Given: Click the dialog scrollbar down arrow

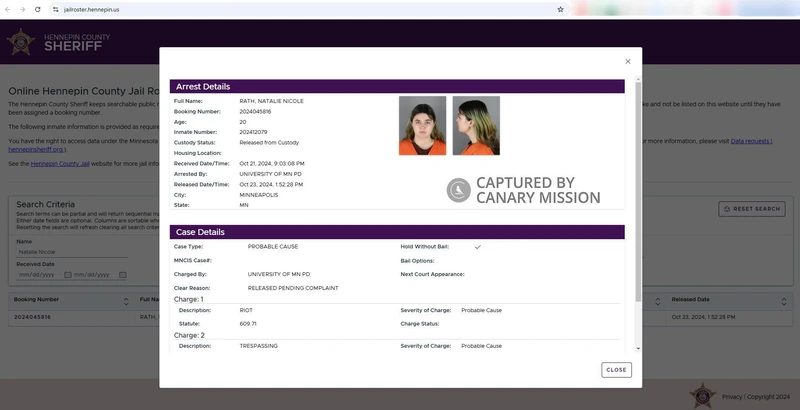Looking at the screenshot, I should click(x=638, y=348).
